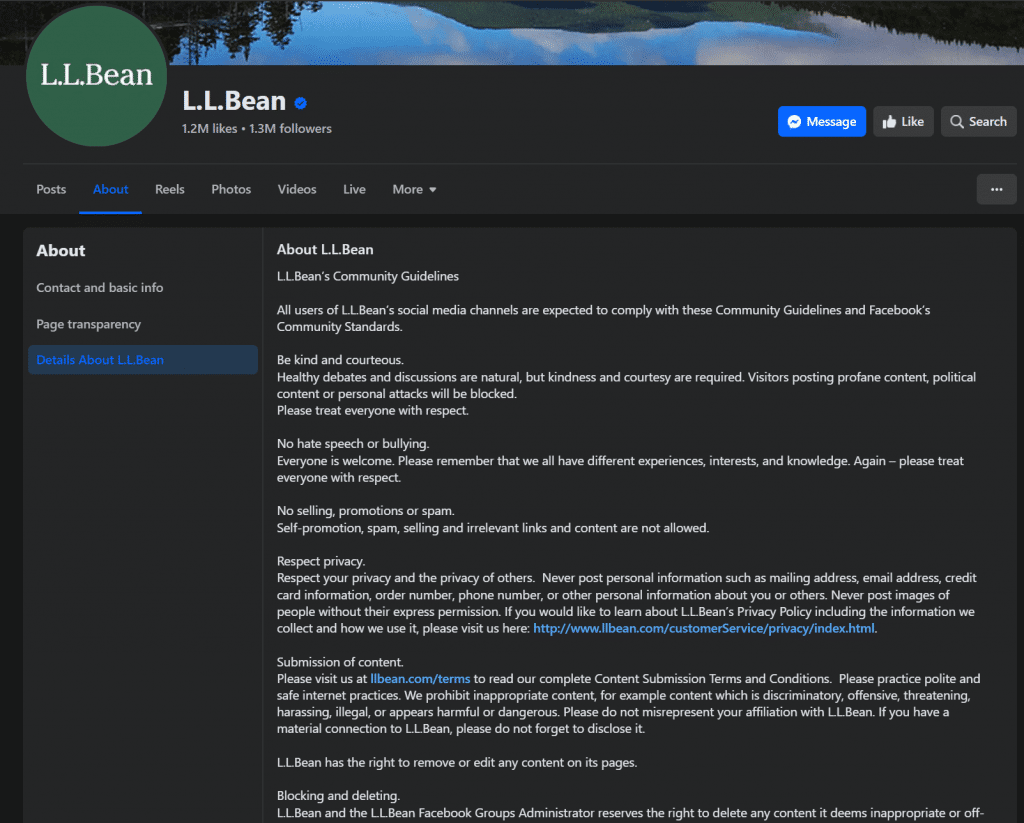Image resolution: width=1024 pixels, height=823 pixels.
Task: Switch to the Live tab
Action: coord(354,189)
